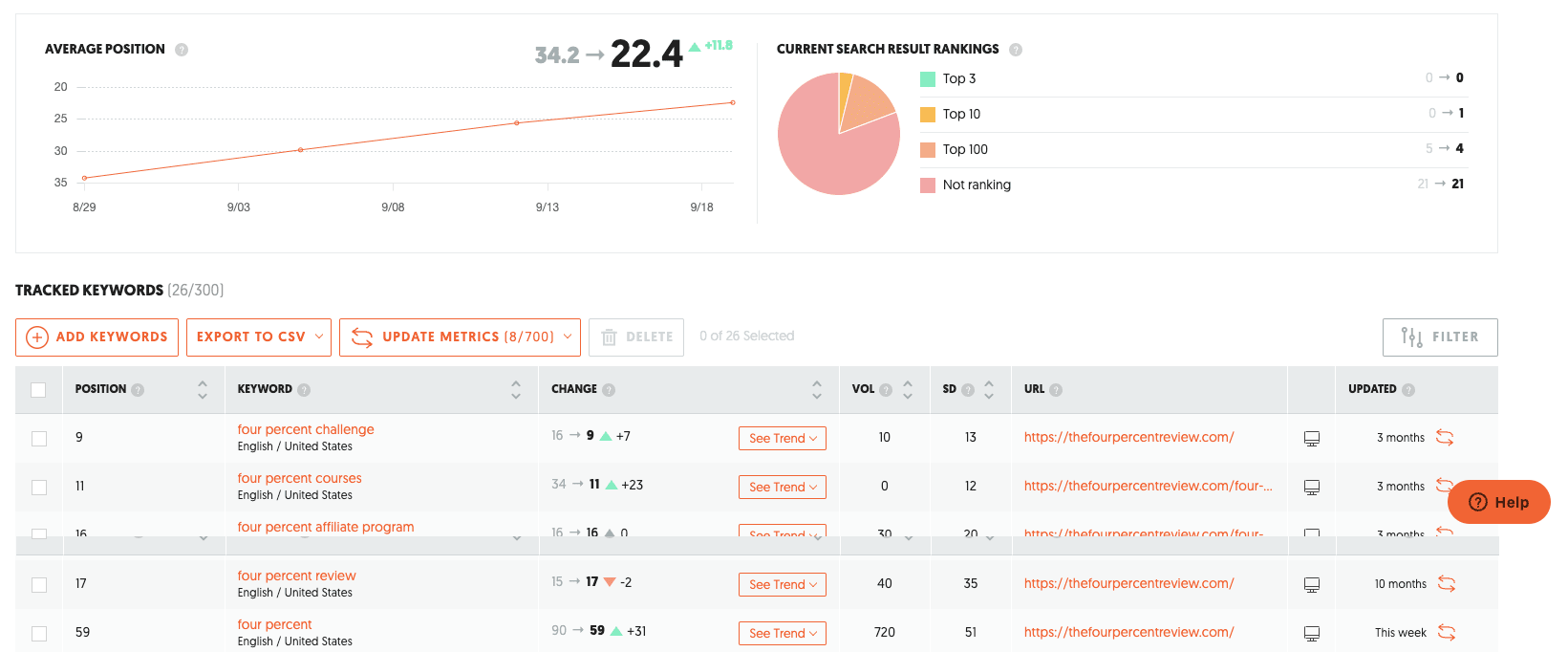Click the 22.4 average position value
The image size is (1568, 652).
[x=647, y=54]
